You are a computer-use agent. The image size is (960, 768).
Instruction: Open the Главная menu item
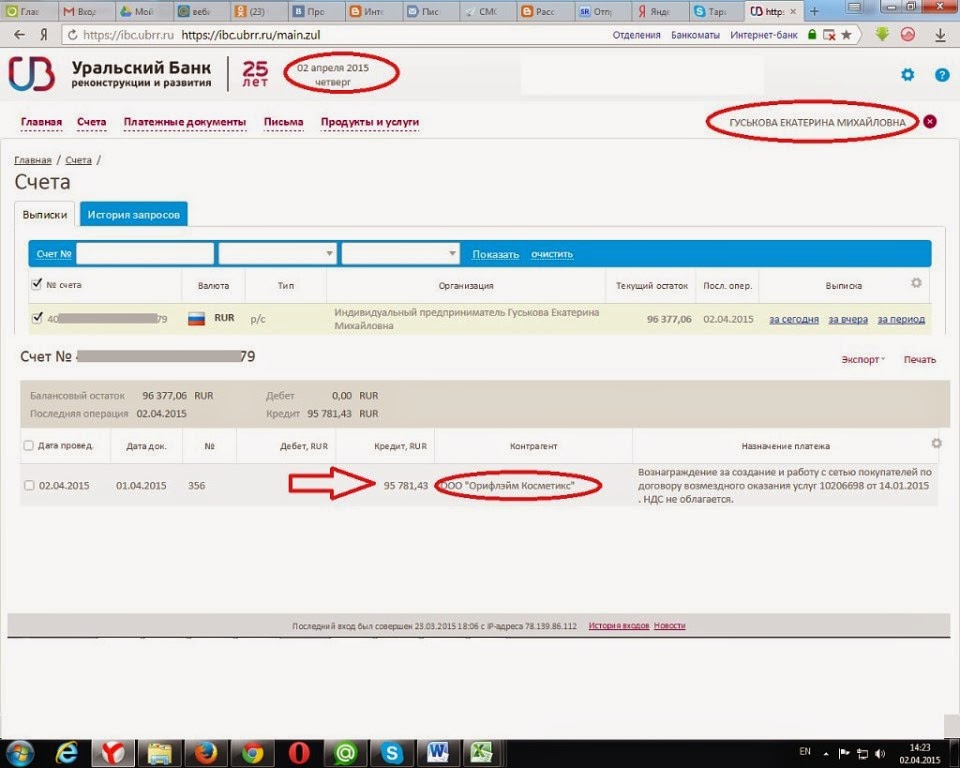tap(42, 122)
